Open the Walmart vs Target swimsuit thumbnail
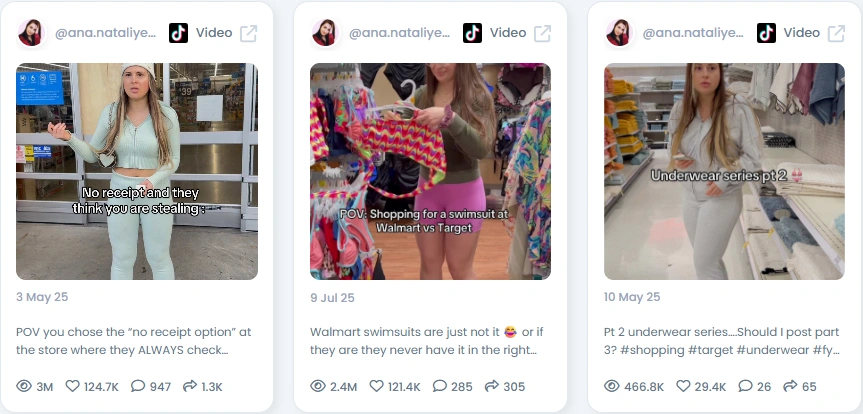Image resolution: width=863 pixels, height=414 pixels. (430, 171)
